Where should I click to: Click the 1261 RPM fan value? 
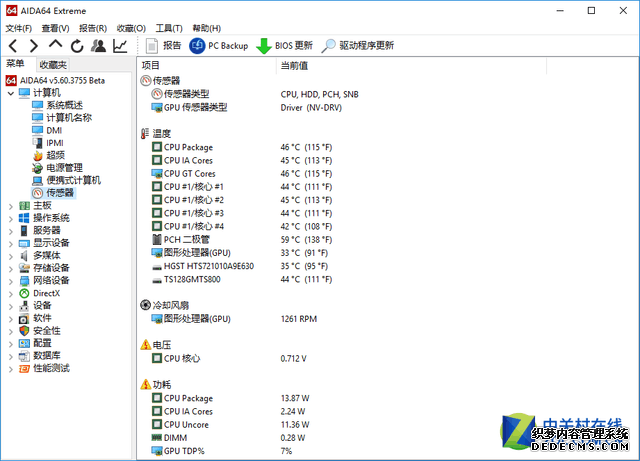(x=299, y=319)
